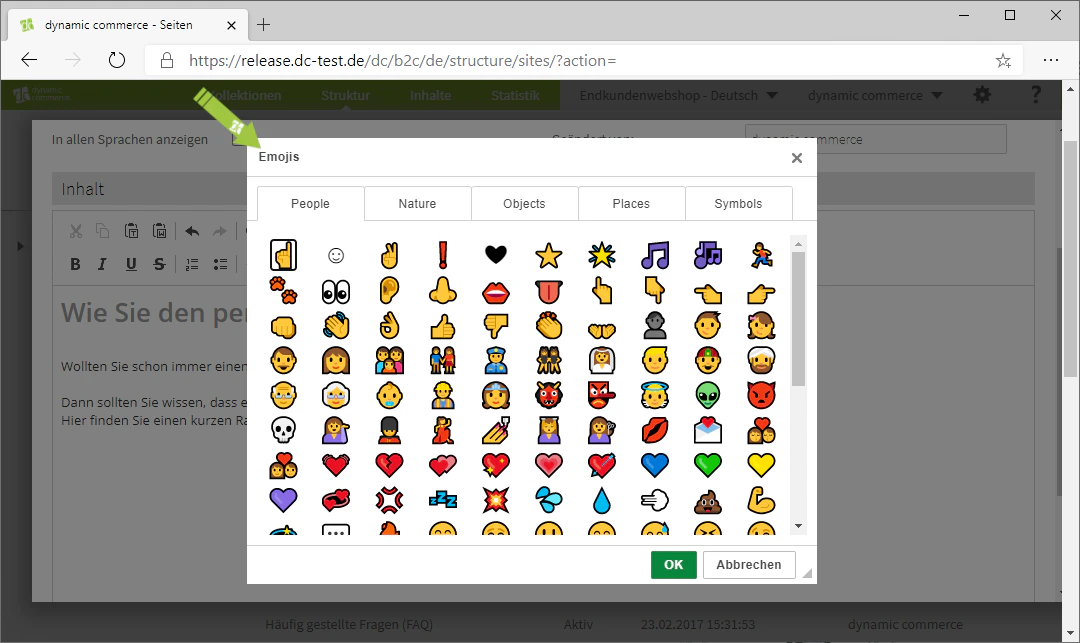Open the Struktur menu

(345, 96)
